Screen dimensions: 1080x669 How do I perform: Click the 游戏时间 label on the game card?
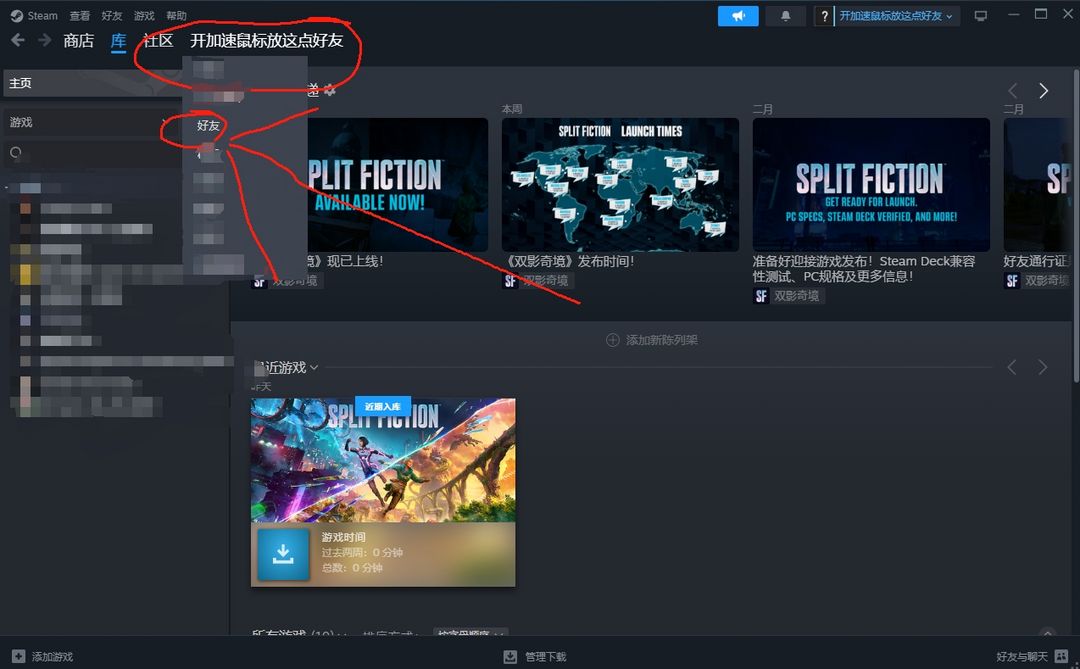344,537
